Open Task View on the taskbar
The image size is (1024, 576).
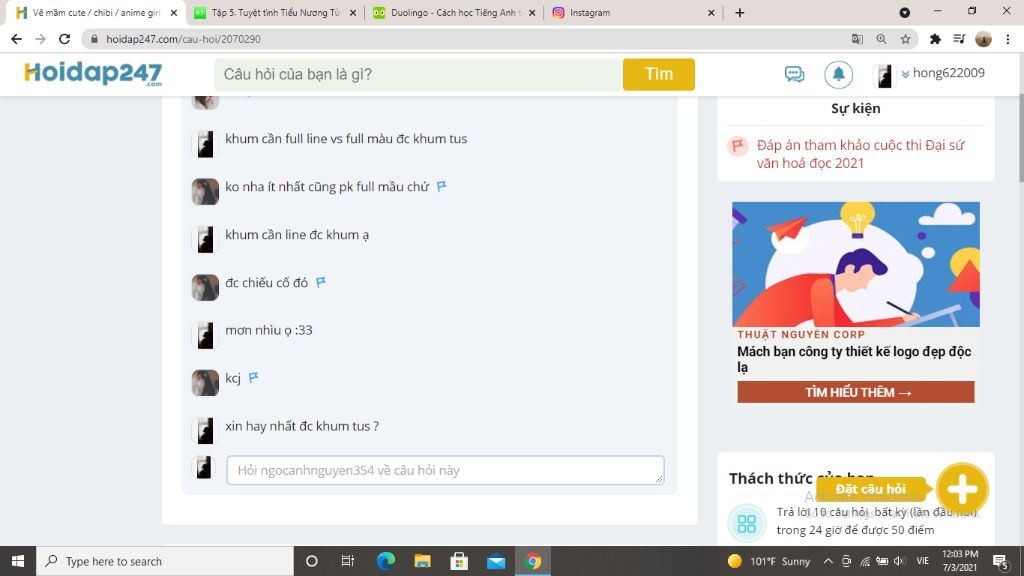347,561
